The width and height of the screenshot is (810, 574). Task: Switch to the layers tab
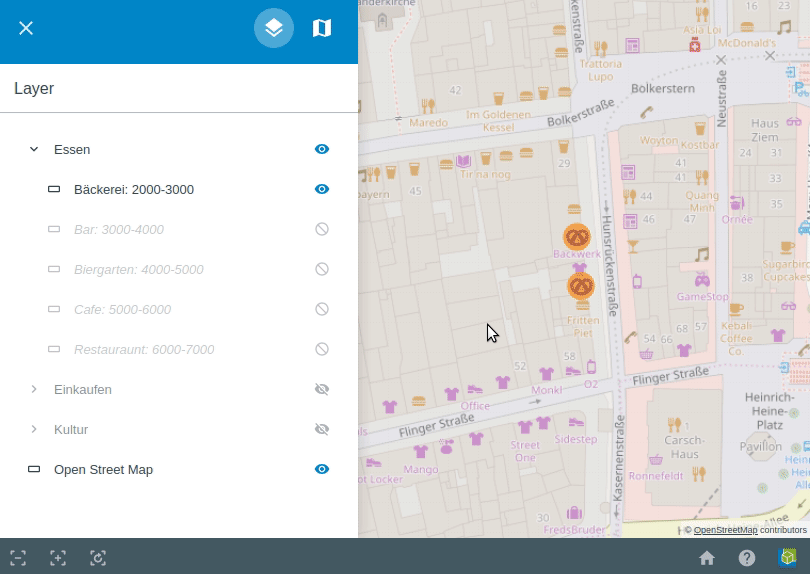(x=274, y=28)
